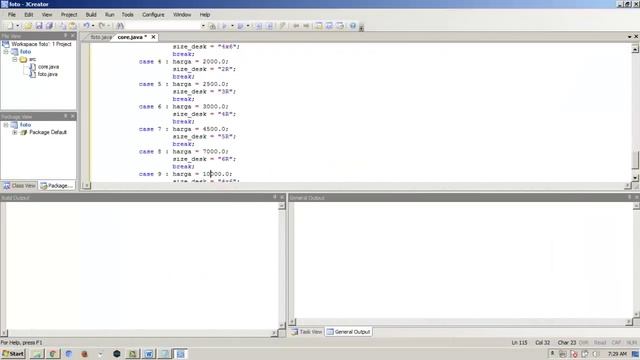Close the Build Output panel
The width and height of the screenshot is (640, 360).
click(282, 197)
